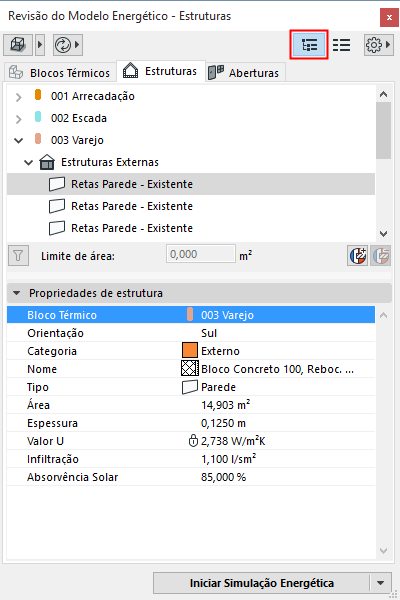Screen dimensions: 400x600
Task: Click the Estruturas Externas house icon
Action: [47, 162]
